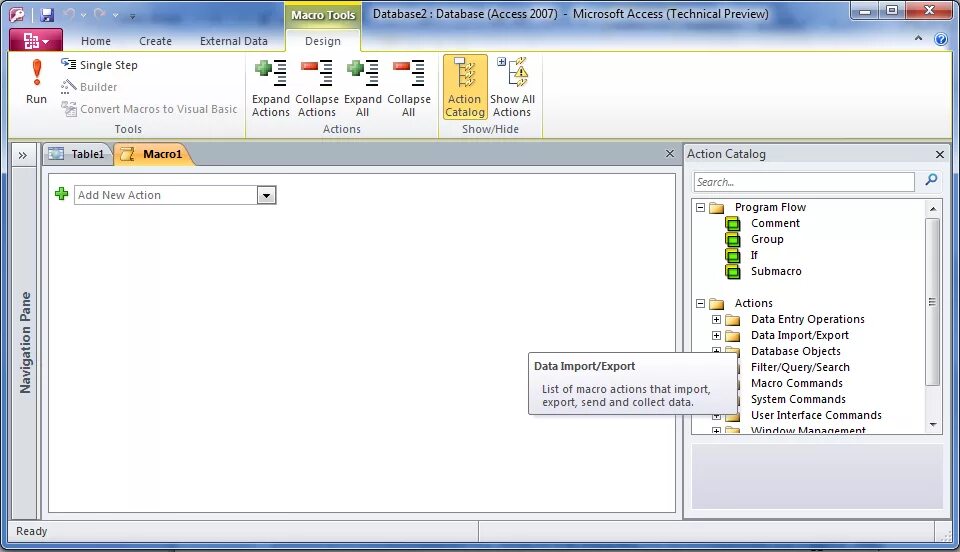Click the Data Entry Operations folder icon
The width and height of the screenshot is (960, 552).
click(x=732, y=319)
